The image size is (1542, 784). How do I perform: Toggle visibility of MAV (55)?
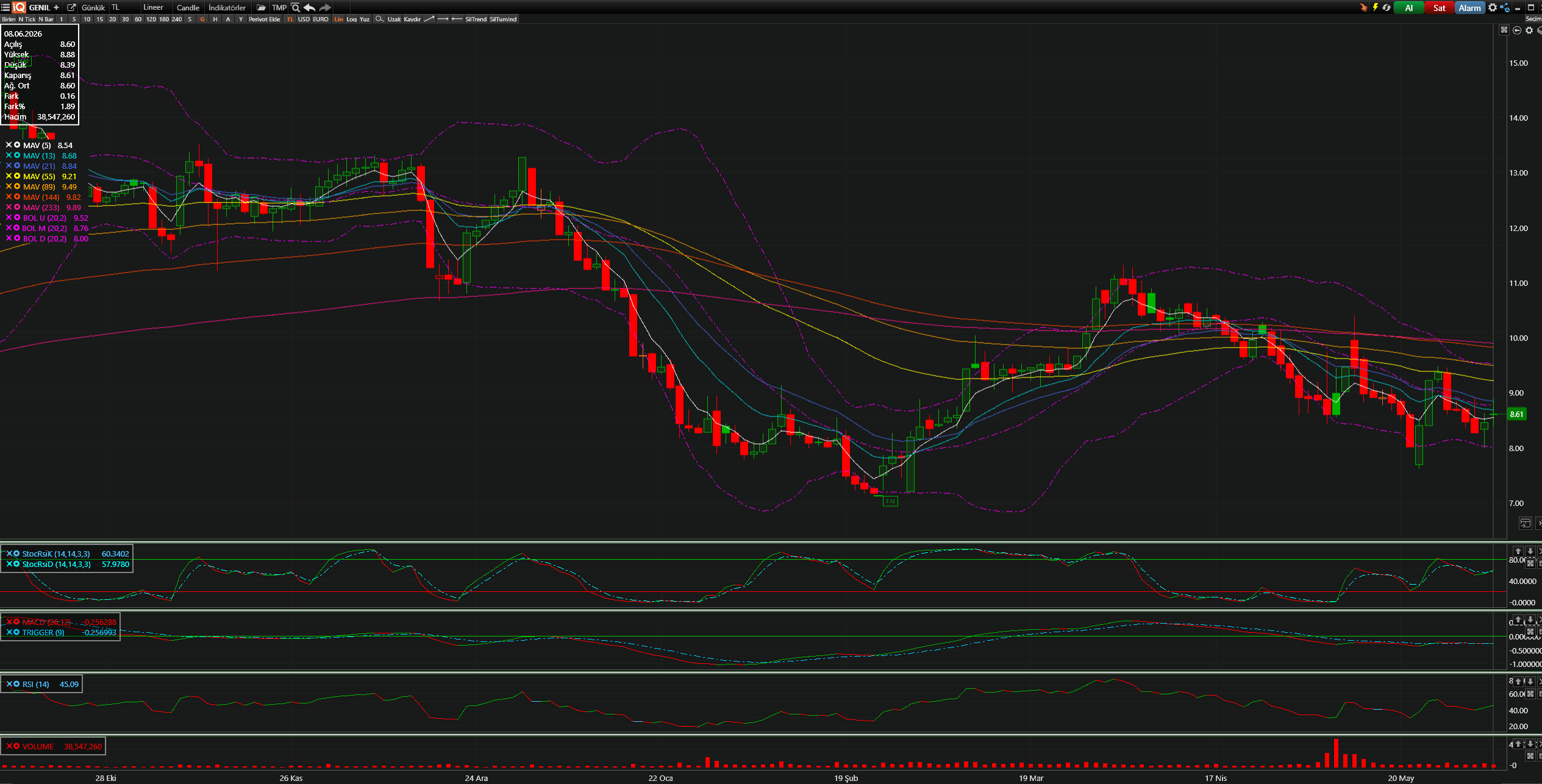pyautogui.click(x=17, y=176)
